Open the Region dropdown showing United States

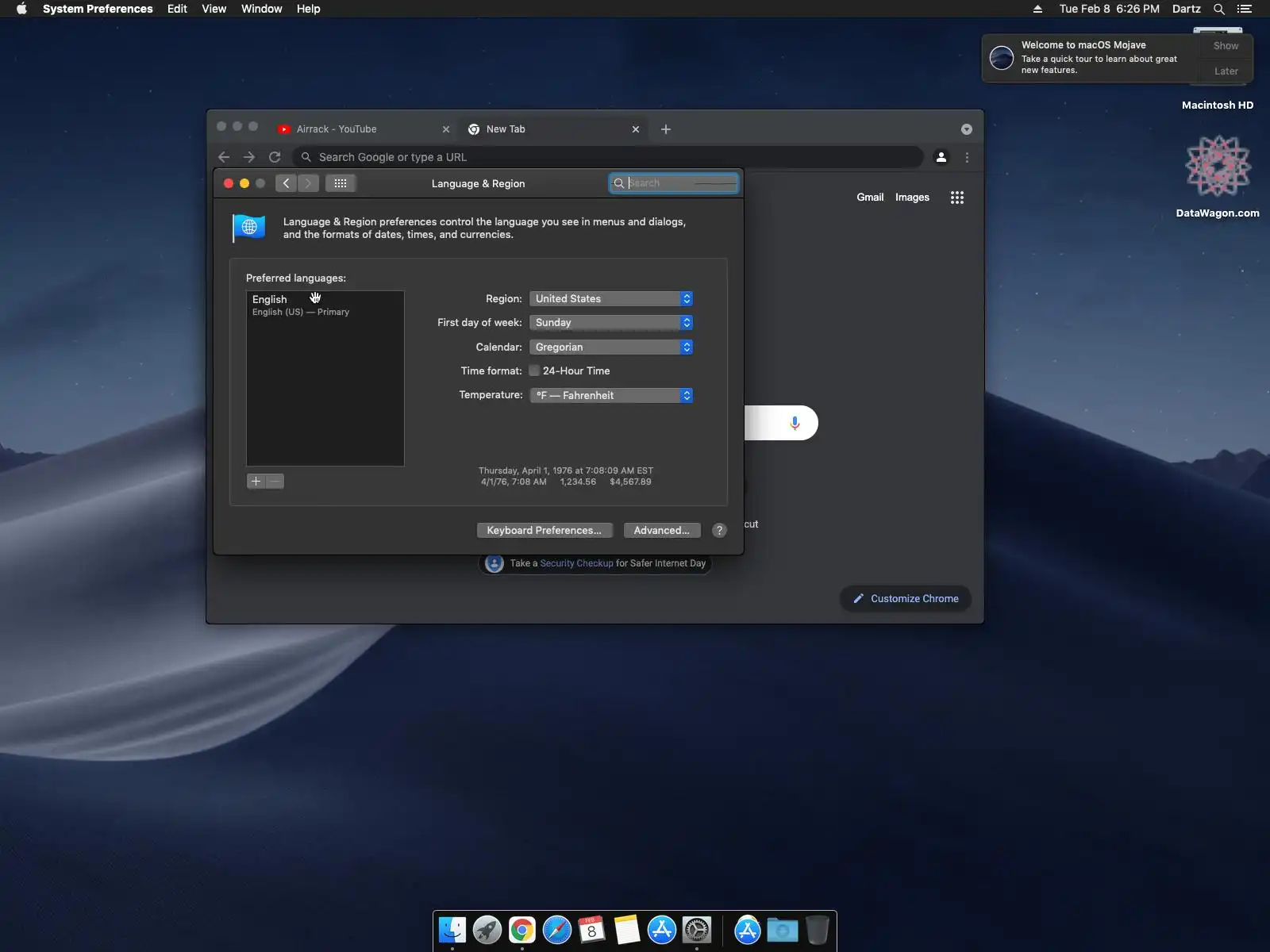611,299
